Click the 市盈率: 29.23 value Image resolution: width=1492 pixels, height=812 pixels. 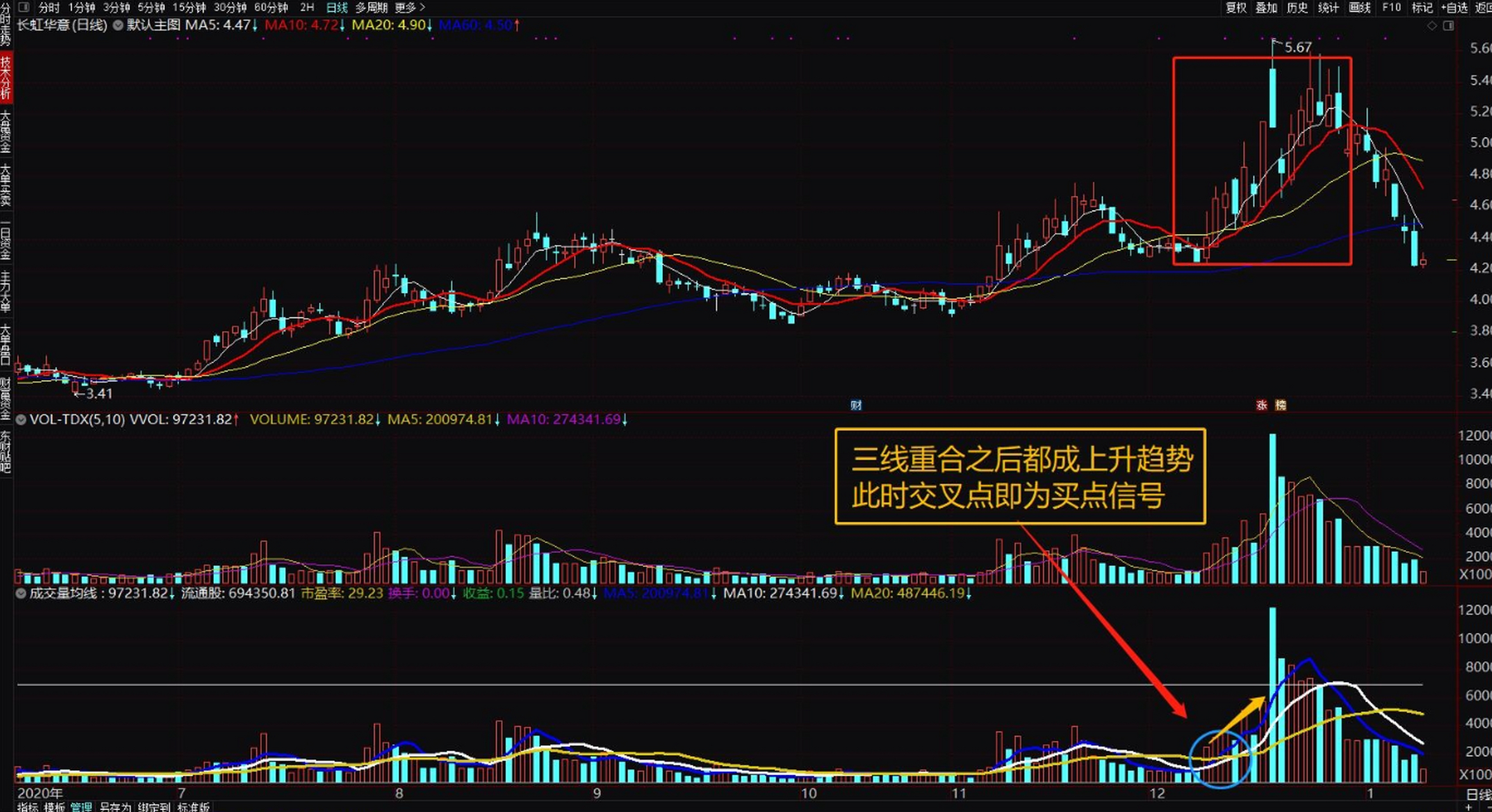coord(342,593)
